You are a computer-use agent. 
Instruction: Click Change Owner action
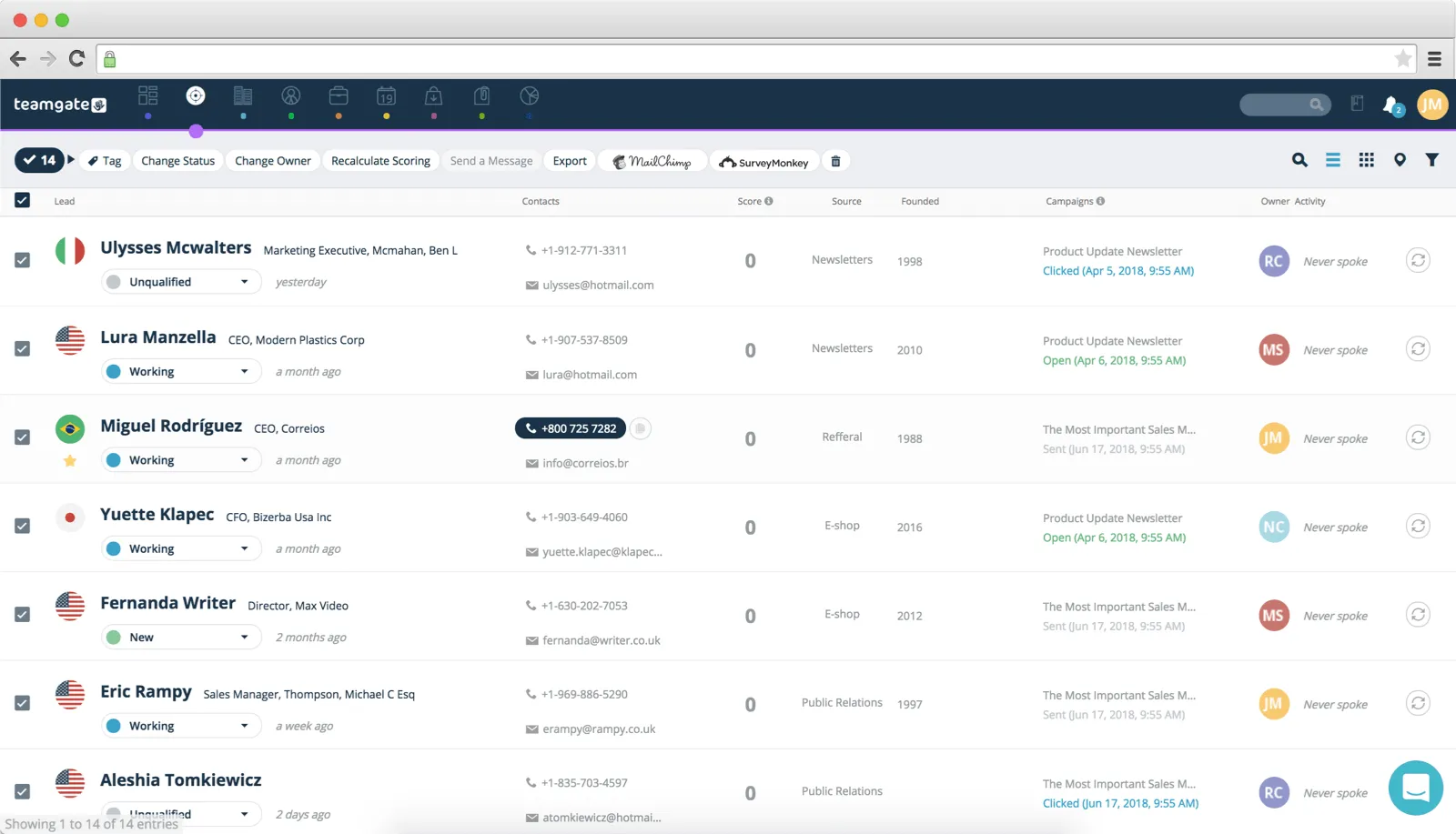point(273,161)
